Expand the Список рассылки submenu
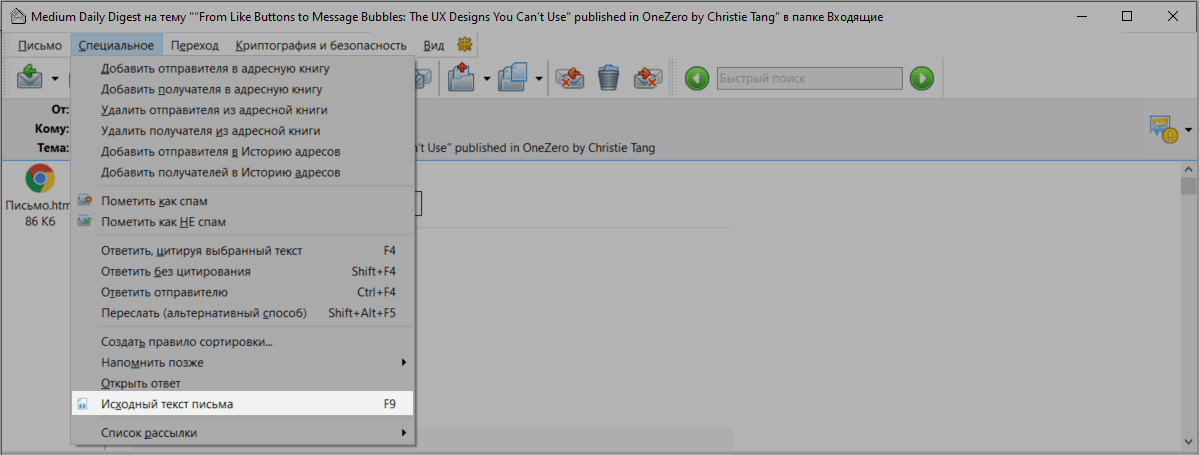Screen dimensions: 1199x455 tap(243, 434)
